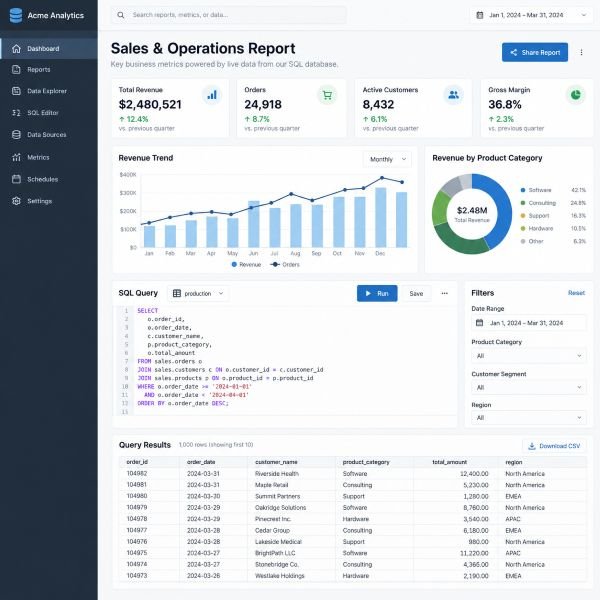This screenshot has width=600, height=600.
Task: Click the Share Report button
Action: coord(535,52)
